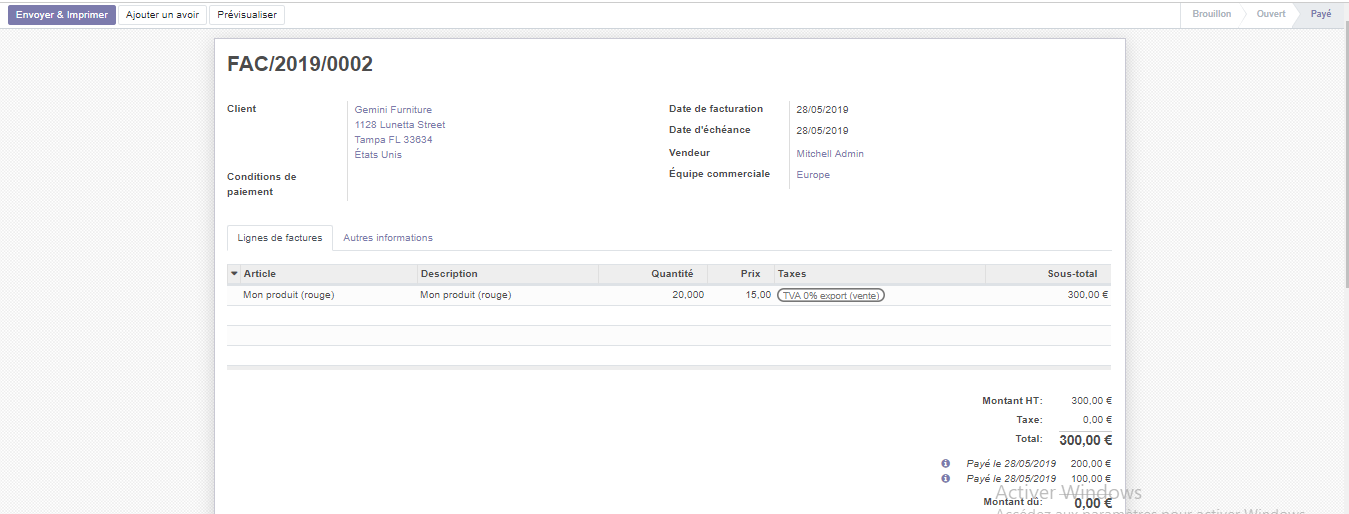Click the Payé status step
This screenshot has width=1349, height=514.
click(1321, 14)
